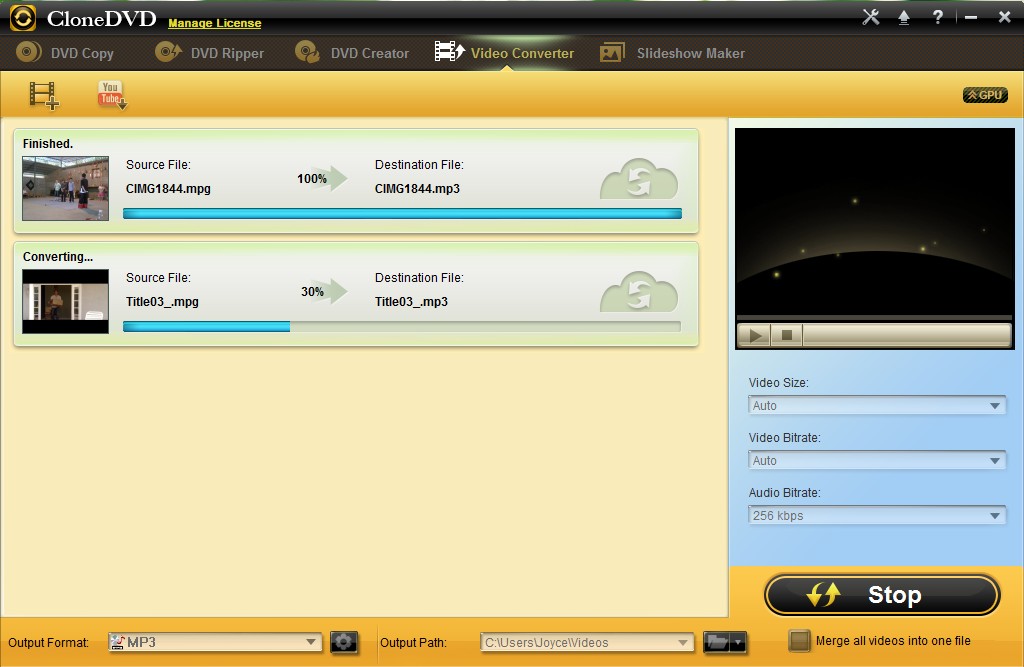This screenshot has width=1024, height=667.
Task: Toggle the GPU acceleration badge
Action: click(x=985, y=95)
